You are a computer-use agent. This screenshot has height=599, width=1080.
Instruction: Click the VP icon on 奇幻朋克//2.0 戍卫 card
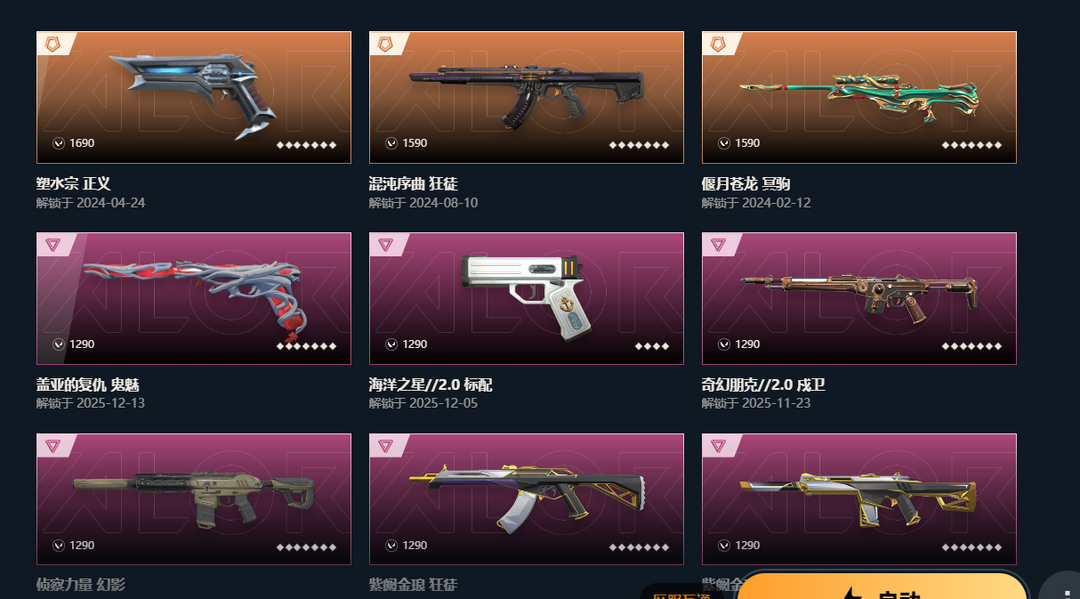(x=724, y=344)
